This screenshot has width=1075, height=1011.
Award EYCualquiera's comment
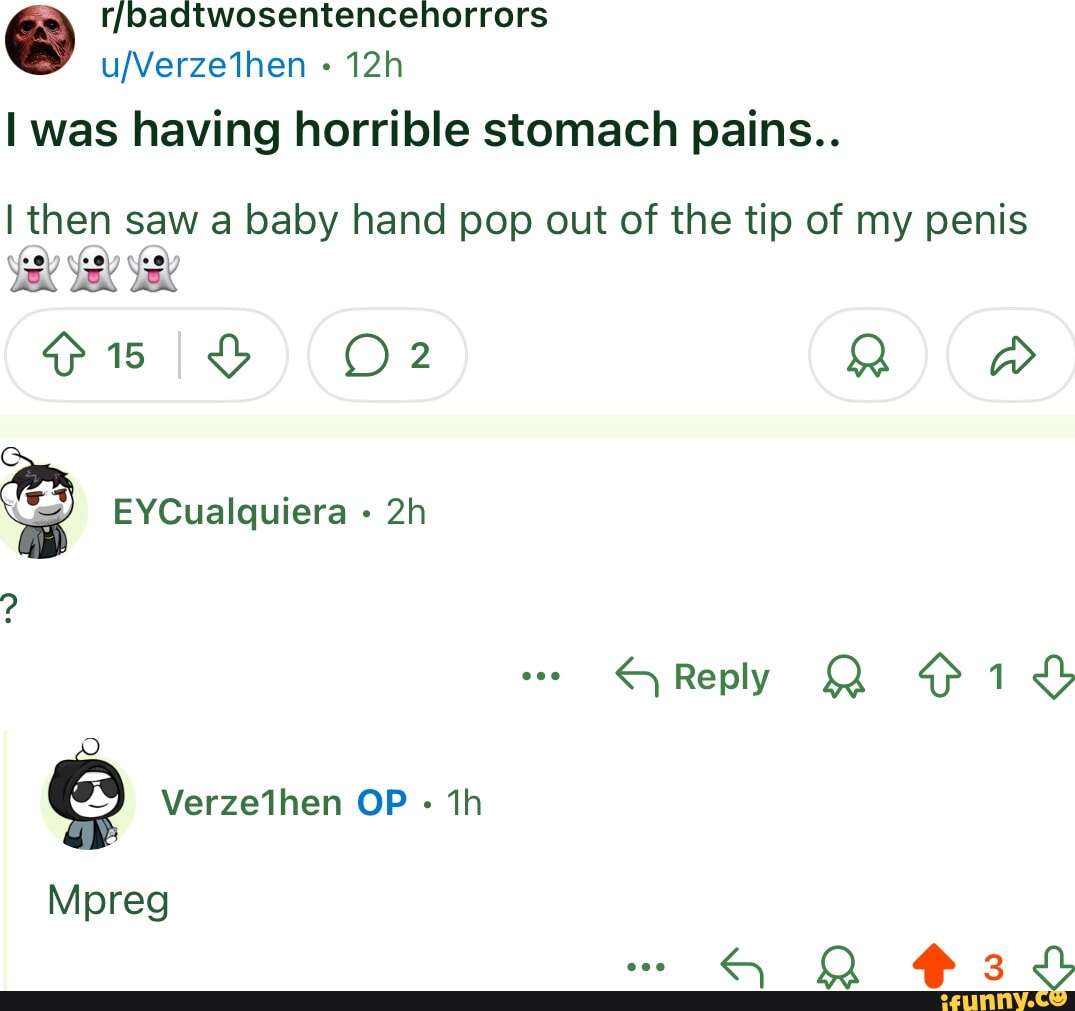(842, 676)
